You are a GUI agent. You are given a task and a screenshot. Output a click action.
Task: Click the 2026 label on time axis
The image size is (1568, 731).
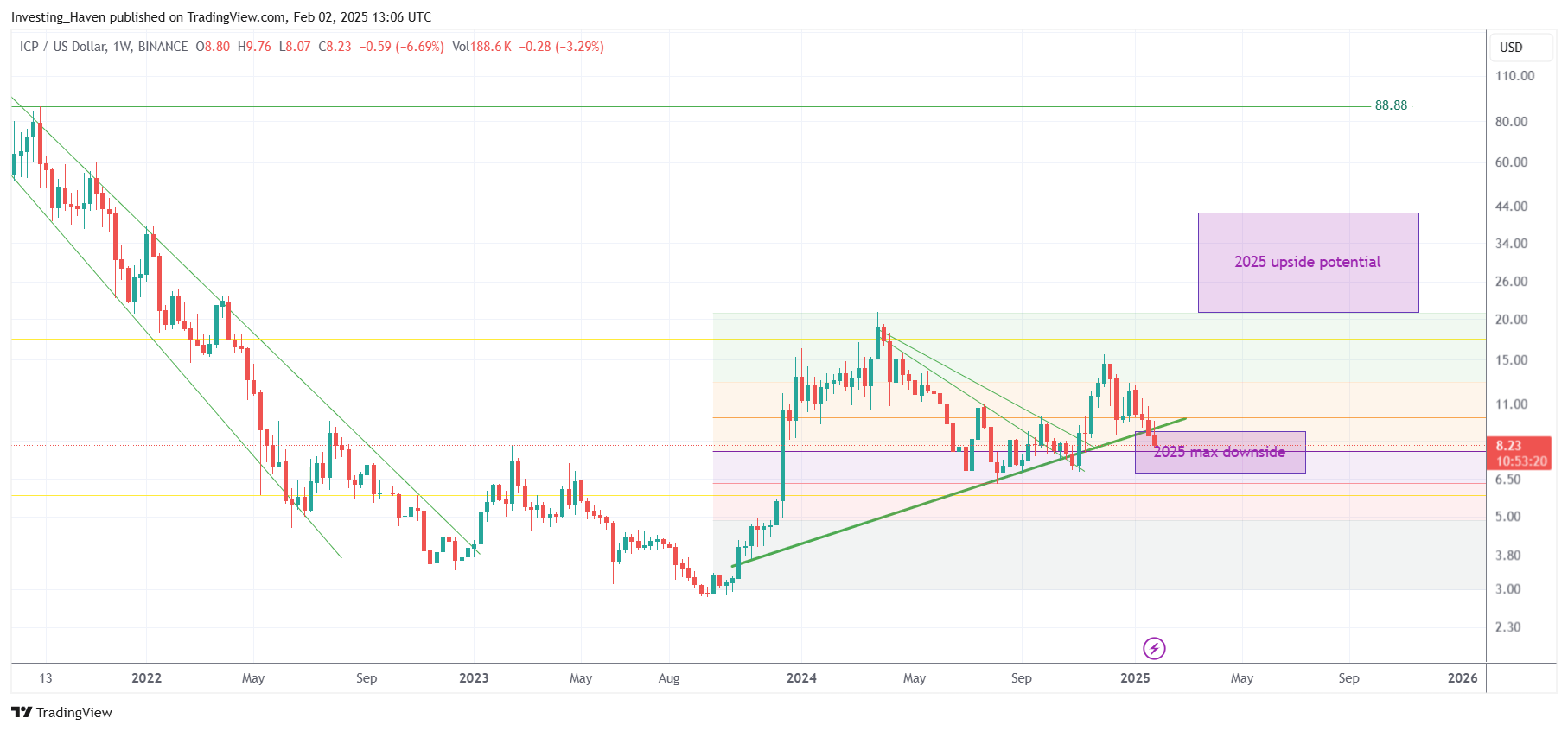(x=1463, y=677)
